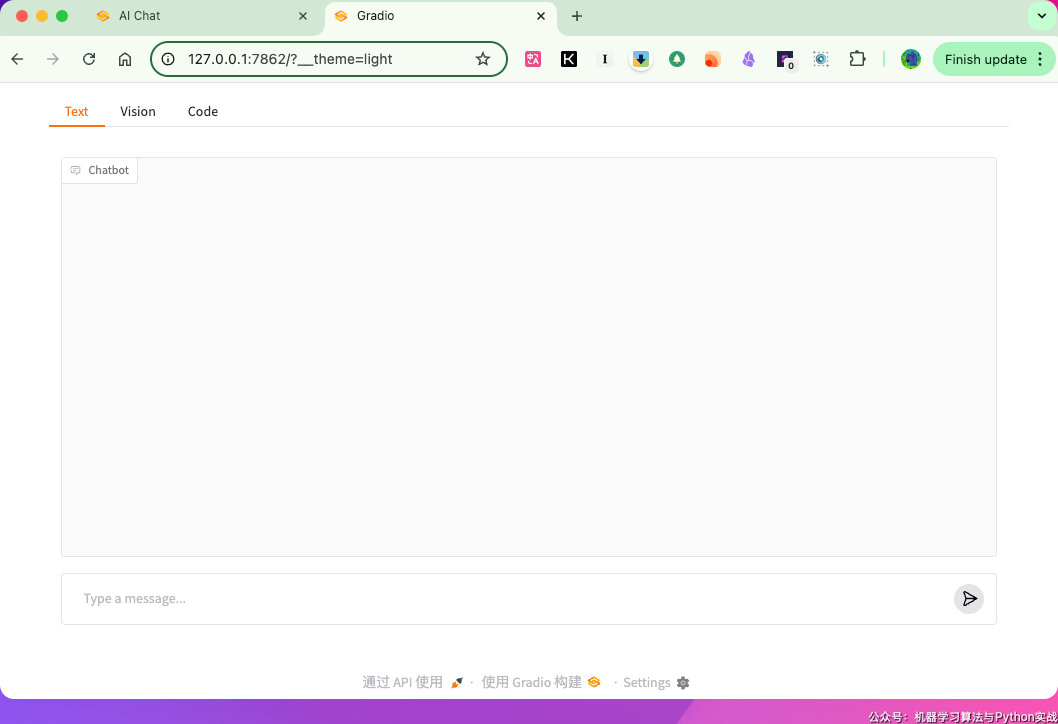Open the Extensions puzzle-piece menu
The image size is (1058, 724).
pos(857,59)
